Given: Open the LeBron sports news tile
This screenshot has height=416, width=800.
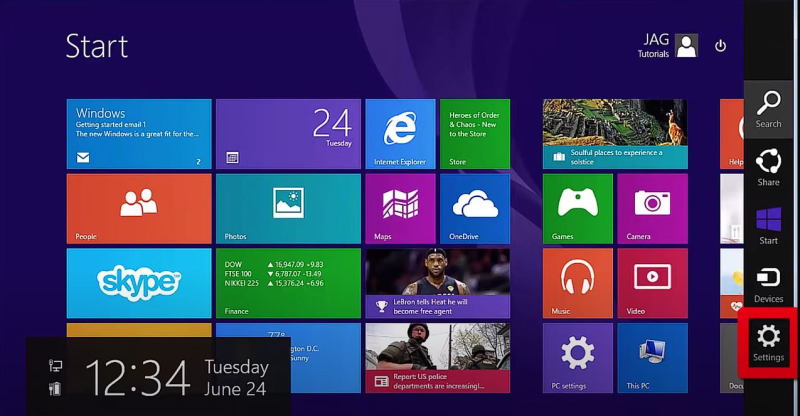Looking at the screenshot, I should pyautogui.click(x=438, y=283).
